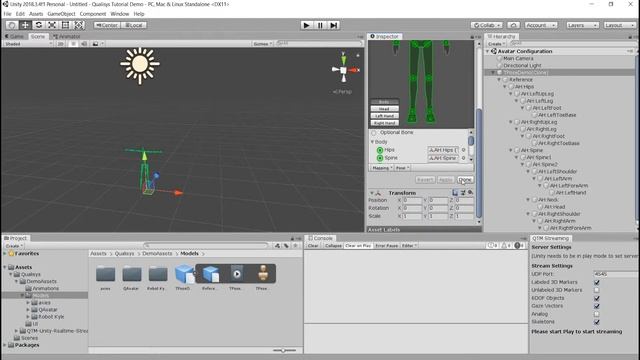
Task: Click the Hips bone indicator circle
Action: pyautogui.click(x=380, y=150)
